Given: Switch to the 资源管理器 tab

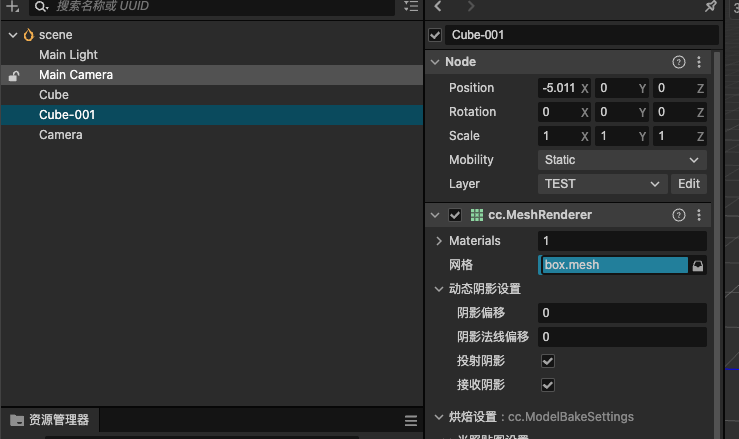Looking at the screenshot, I should coord(50,420).
